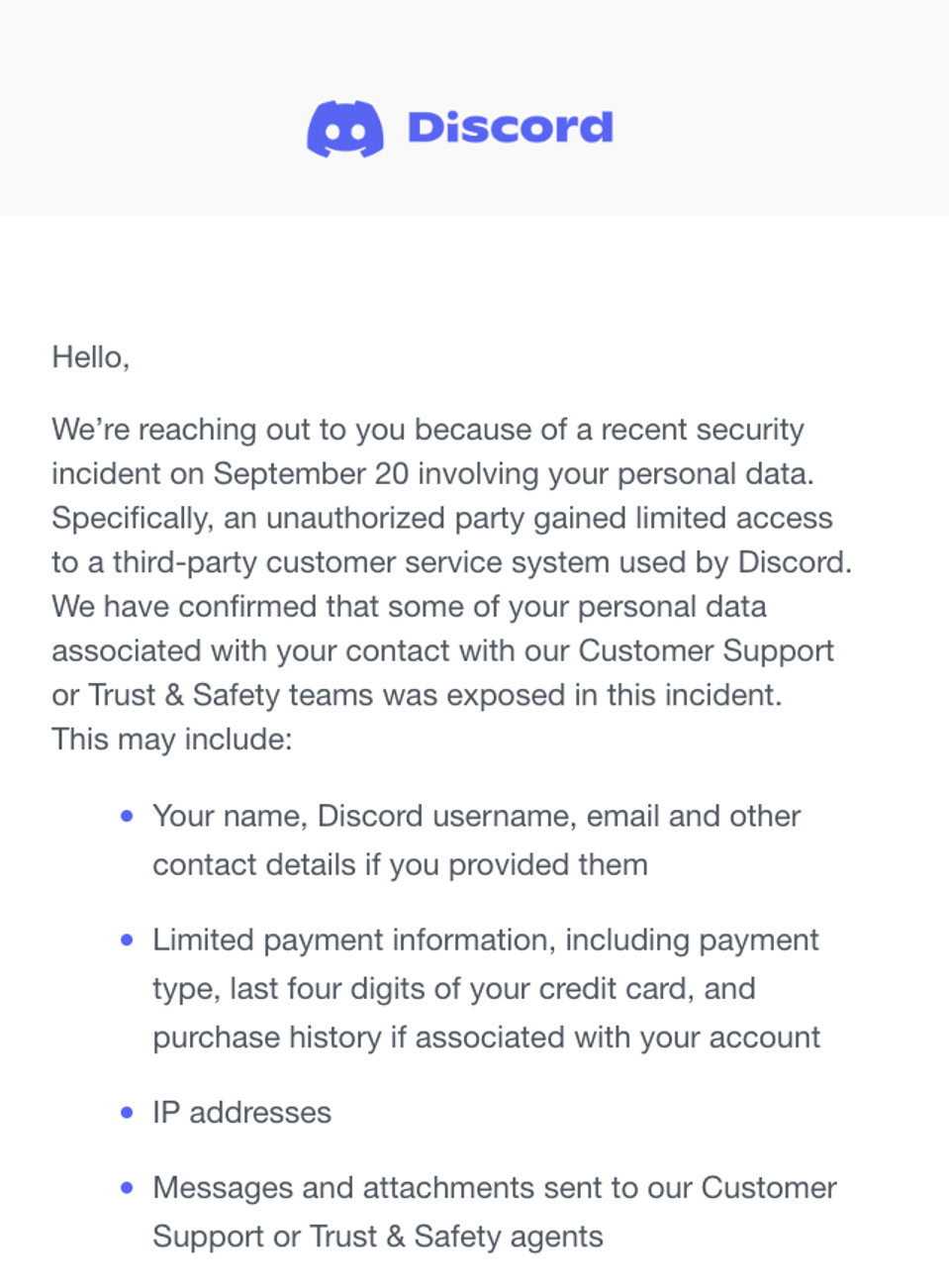Click the Discord mascot logo icon

tap(345, 129)
